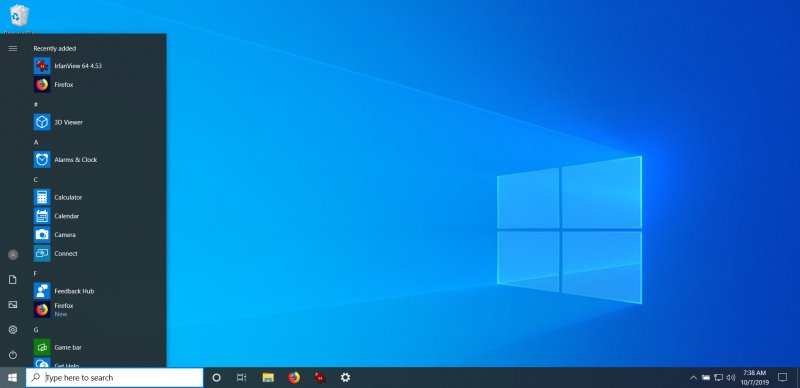The width and height of the screenshot is (800, 388).
Task: Open File Explorer from the taskbar
Action: click(268, 378)
